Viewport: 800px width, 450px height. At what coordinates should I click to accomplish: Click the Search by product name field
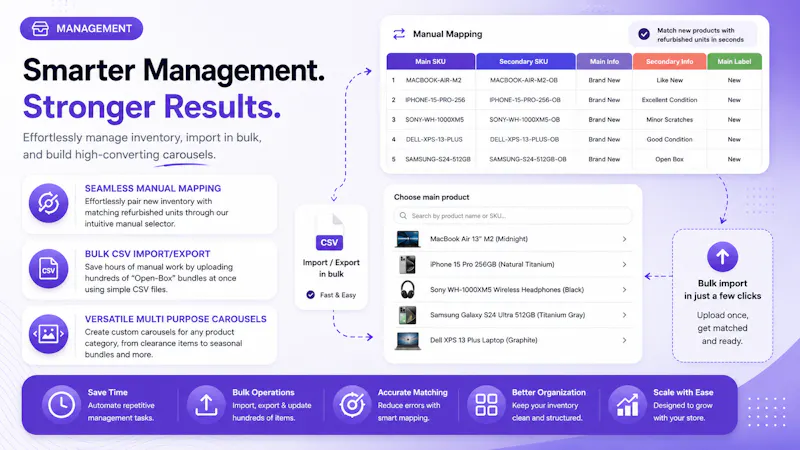(x=512, y=216)
